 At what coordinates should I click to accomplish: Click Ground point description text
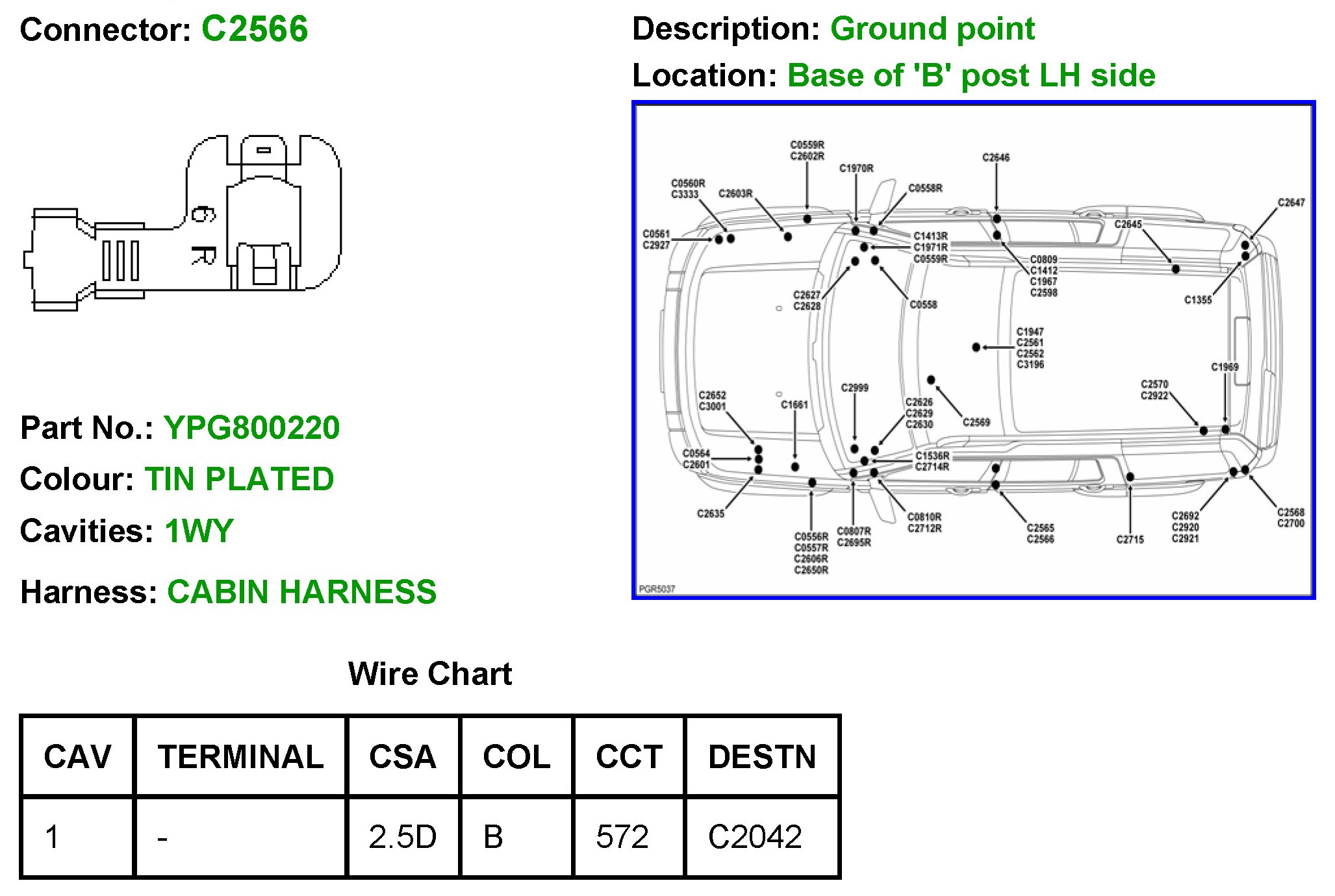click(932, 29)
